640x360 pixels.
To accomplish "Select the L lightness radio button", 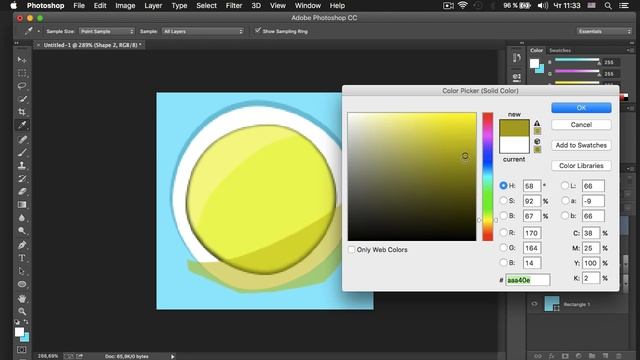I will pyautogui.click(x=565, y=185).
